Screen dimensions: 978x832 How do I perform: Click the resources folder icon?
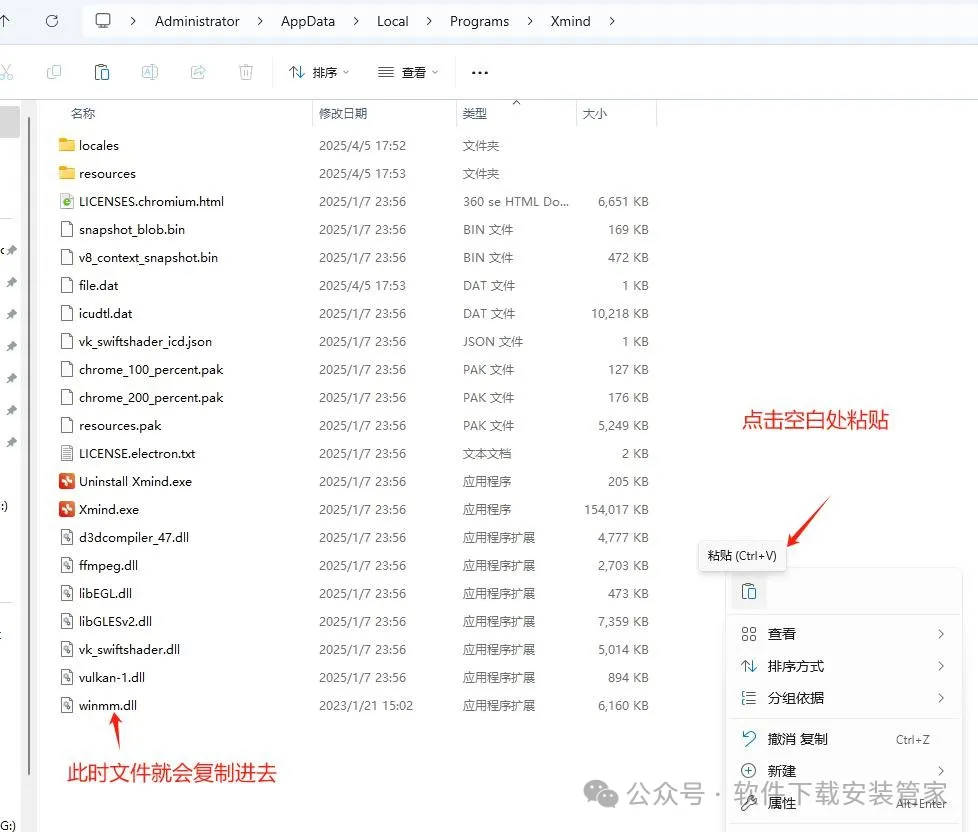coord(67,173)
